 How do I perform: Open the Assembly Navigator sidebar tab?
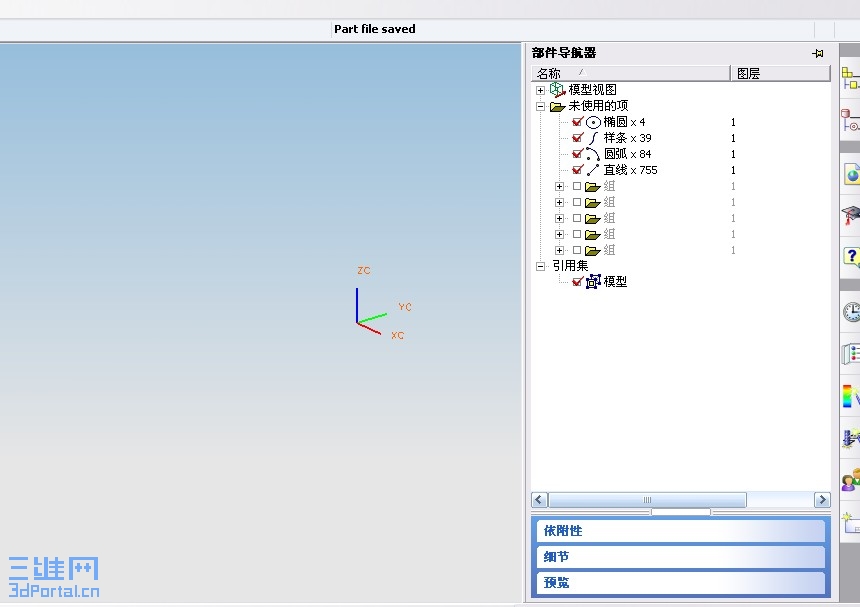[850, 78]
